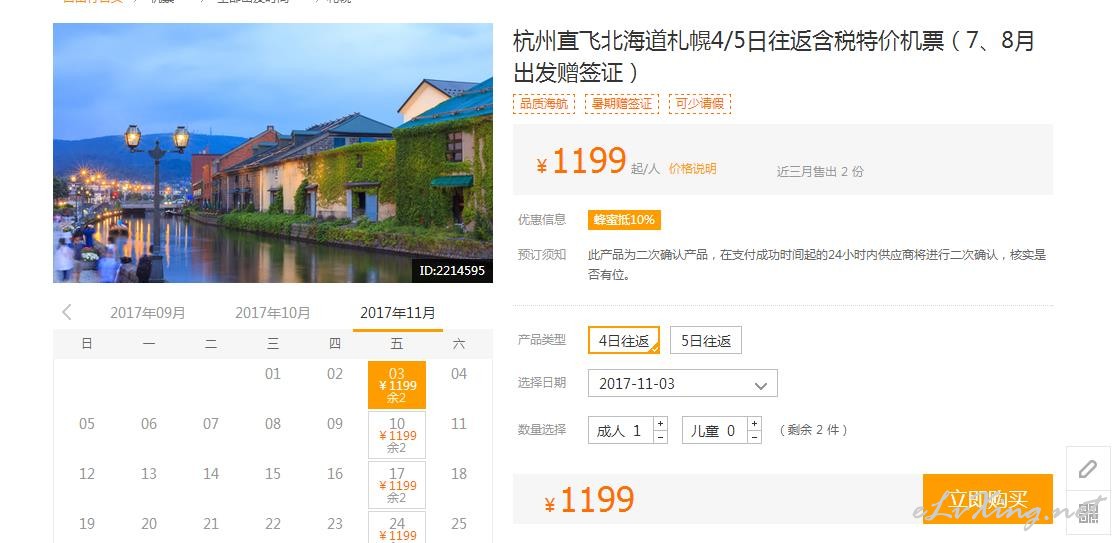Click the text 近三月售出 2 份
Image resolution: width=1117 pixels, height=543 pixels.
819,171
